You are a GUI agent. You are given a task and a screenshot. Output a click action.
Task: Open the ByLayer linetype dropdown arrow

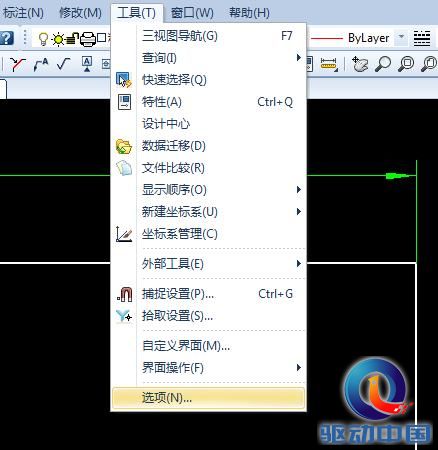click(401, 37)
